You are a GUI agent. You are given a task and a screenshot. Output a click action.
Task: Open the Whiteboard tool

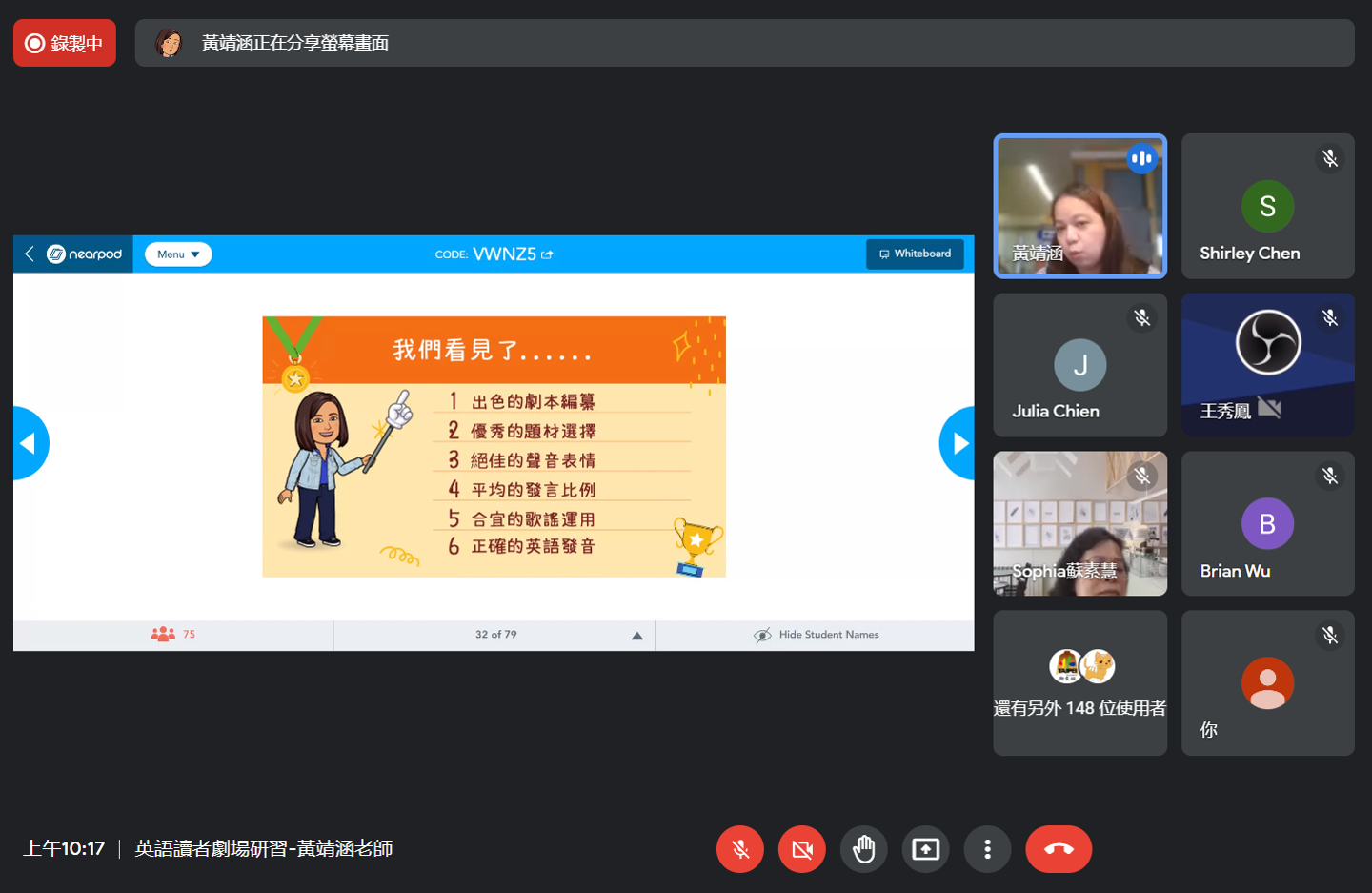[915, 254]
